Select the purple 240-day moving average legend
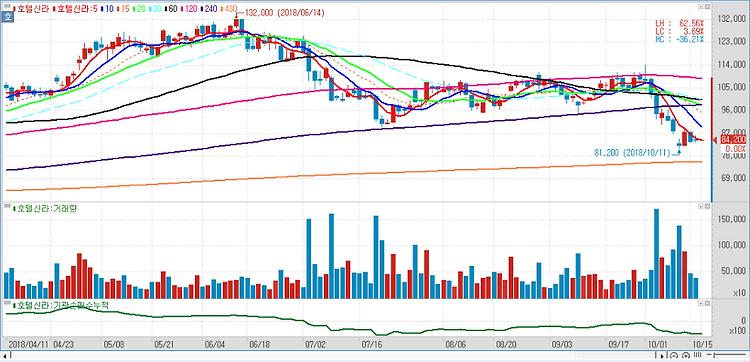 point(210,9)
